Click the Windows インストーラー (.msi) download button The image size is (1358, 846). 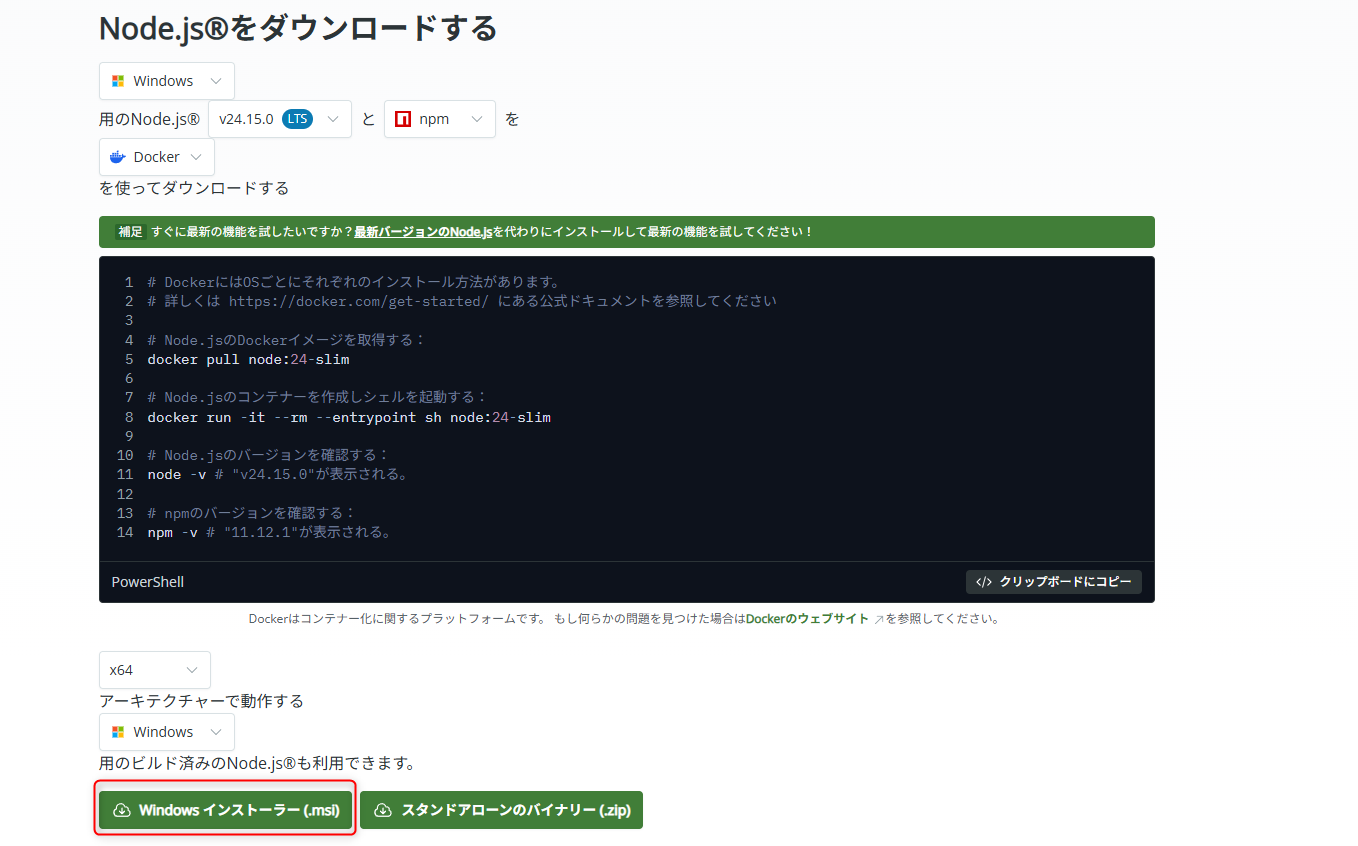[226, 810]
